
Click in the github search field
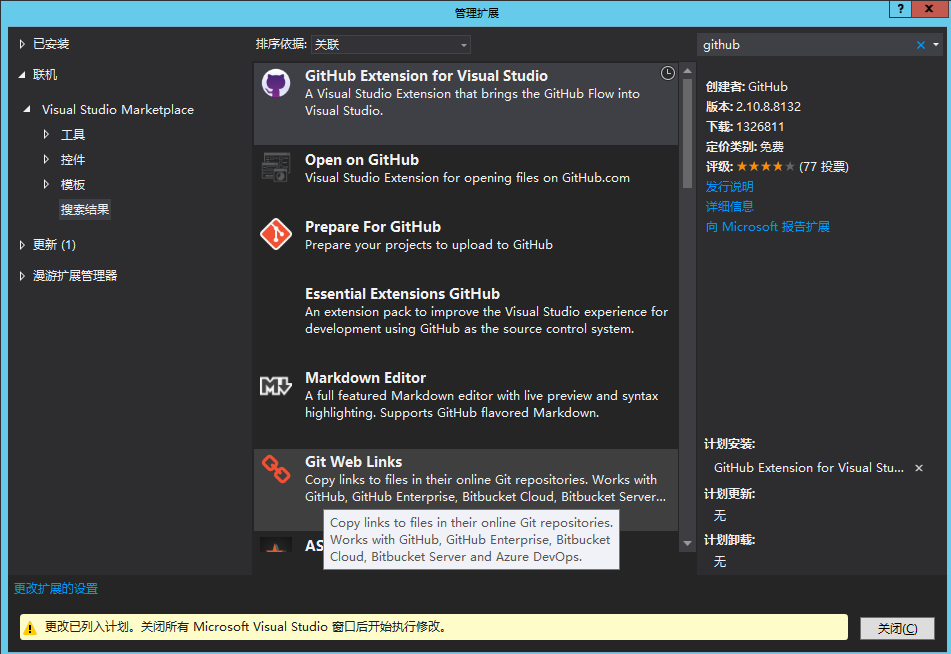pyautogui.click(x=807, y=45)
